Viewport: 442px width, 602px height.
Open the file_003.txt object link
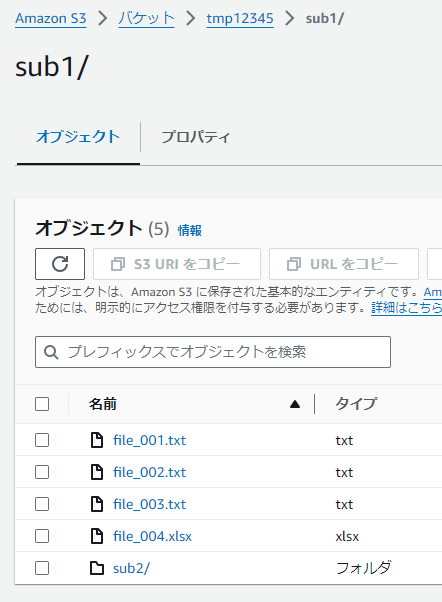pos(149,504)
